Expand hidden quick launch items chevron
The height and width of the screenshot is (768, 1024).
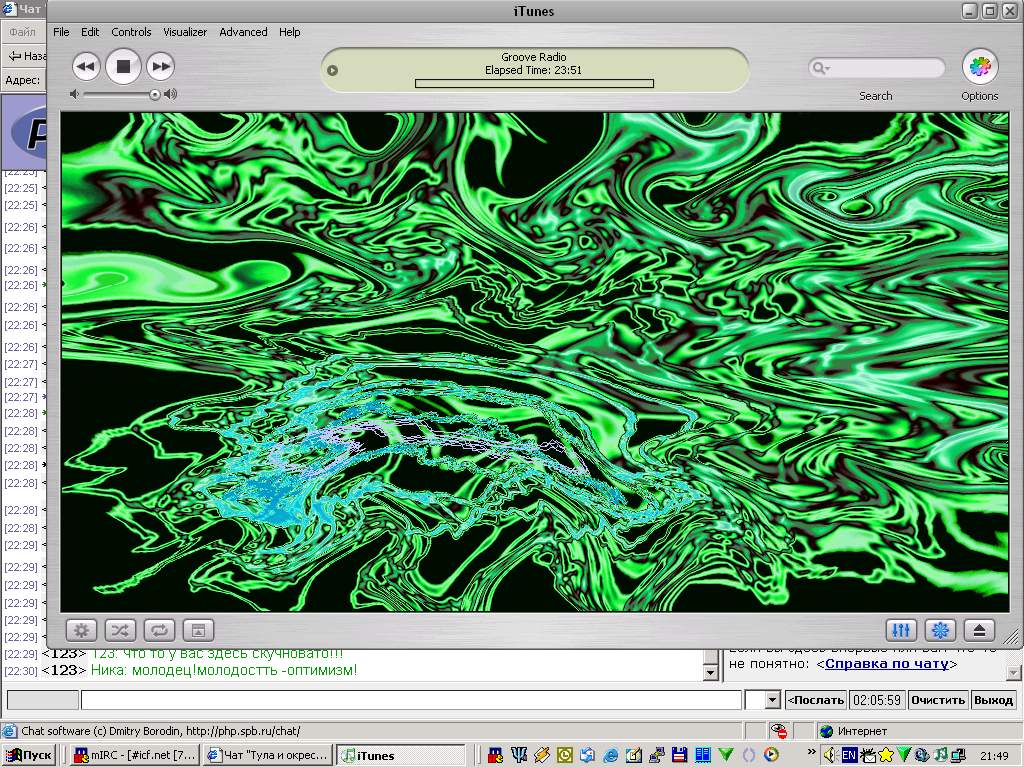(811, 752)
